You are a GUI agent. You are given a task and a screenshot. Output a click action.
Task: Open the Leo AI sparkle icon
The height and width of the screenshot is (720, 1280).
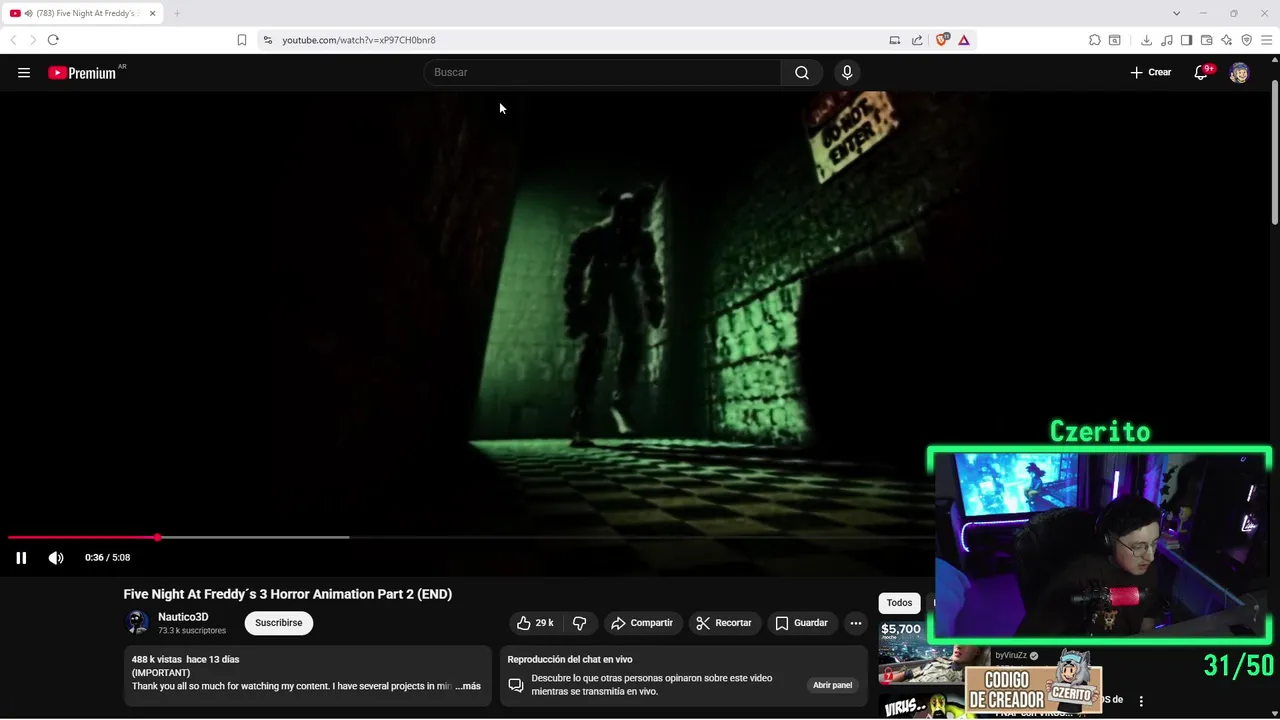coord(1227,40)
